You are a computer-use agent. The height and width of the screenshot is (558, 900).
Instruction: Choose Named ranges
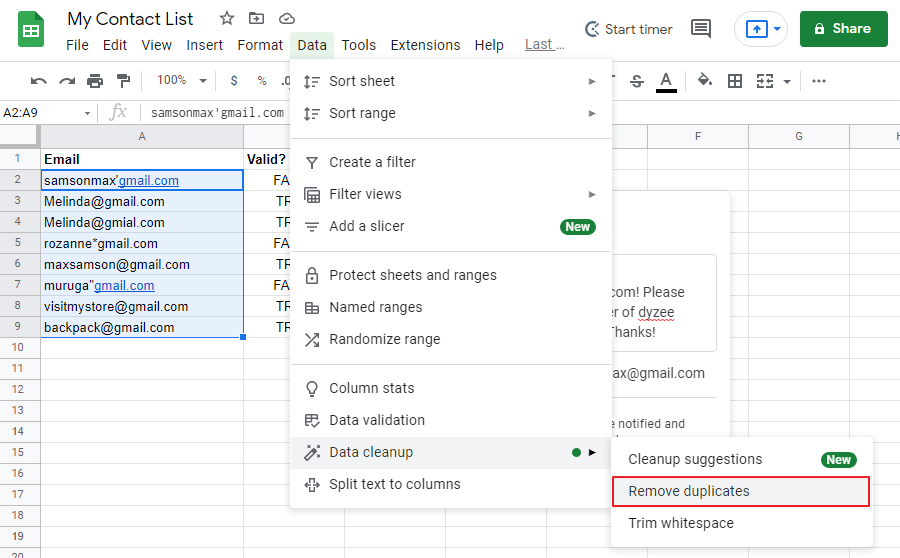[x=451, y=308]
